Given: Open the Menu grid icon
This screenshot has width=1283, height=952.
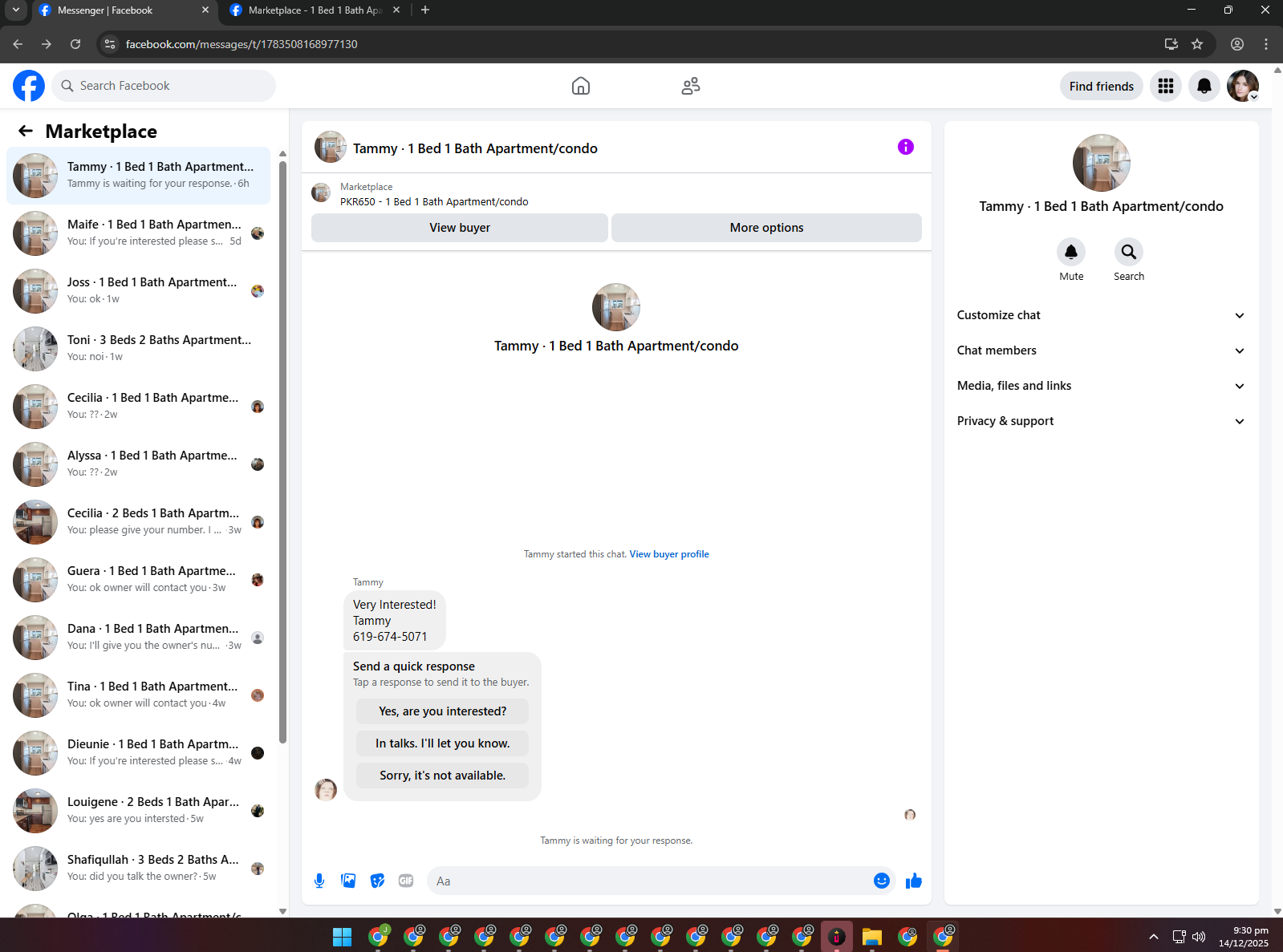Looking at the screenshot, I should (1166, 86).
